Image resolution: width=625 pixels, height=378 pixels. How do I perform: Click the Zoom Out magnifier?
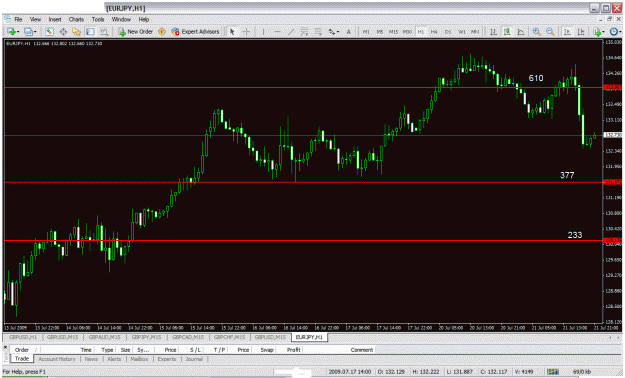[550, 32]
